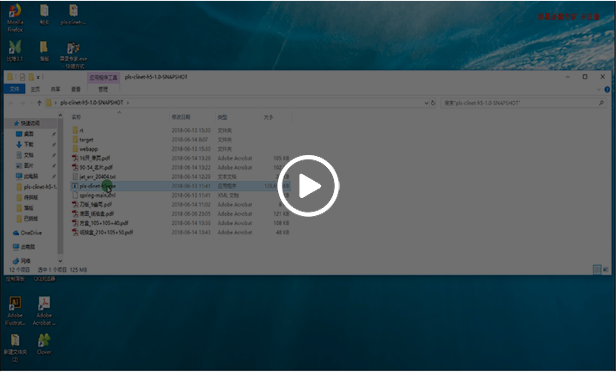616x372 pixels.
Task: Expand the address bar history dropdown
Action: tap(426, 103)
